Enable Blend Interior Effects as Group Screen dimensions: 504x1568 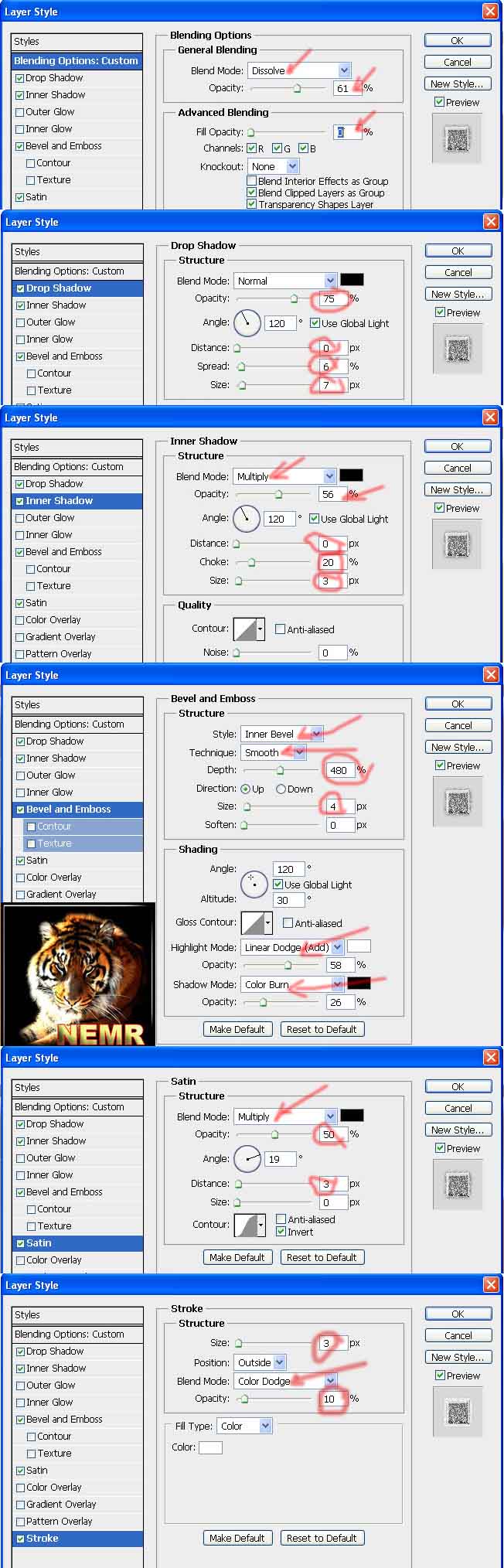(x=251, y=181)
